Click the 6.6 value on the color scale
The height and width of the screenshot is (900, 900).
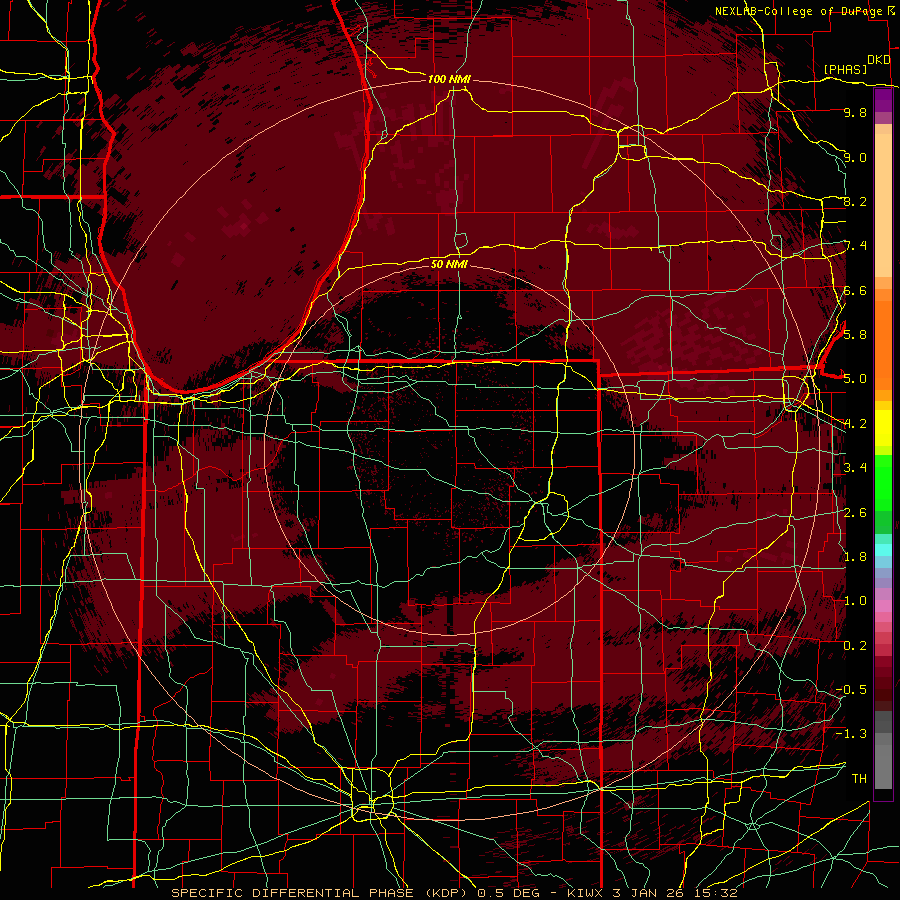[x=855, y=291]
